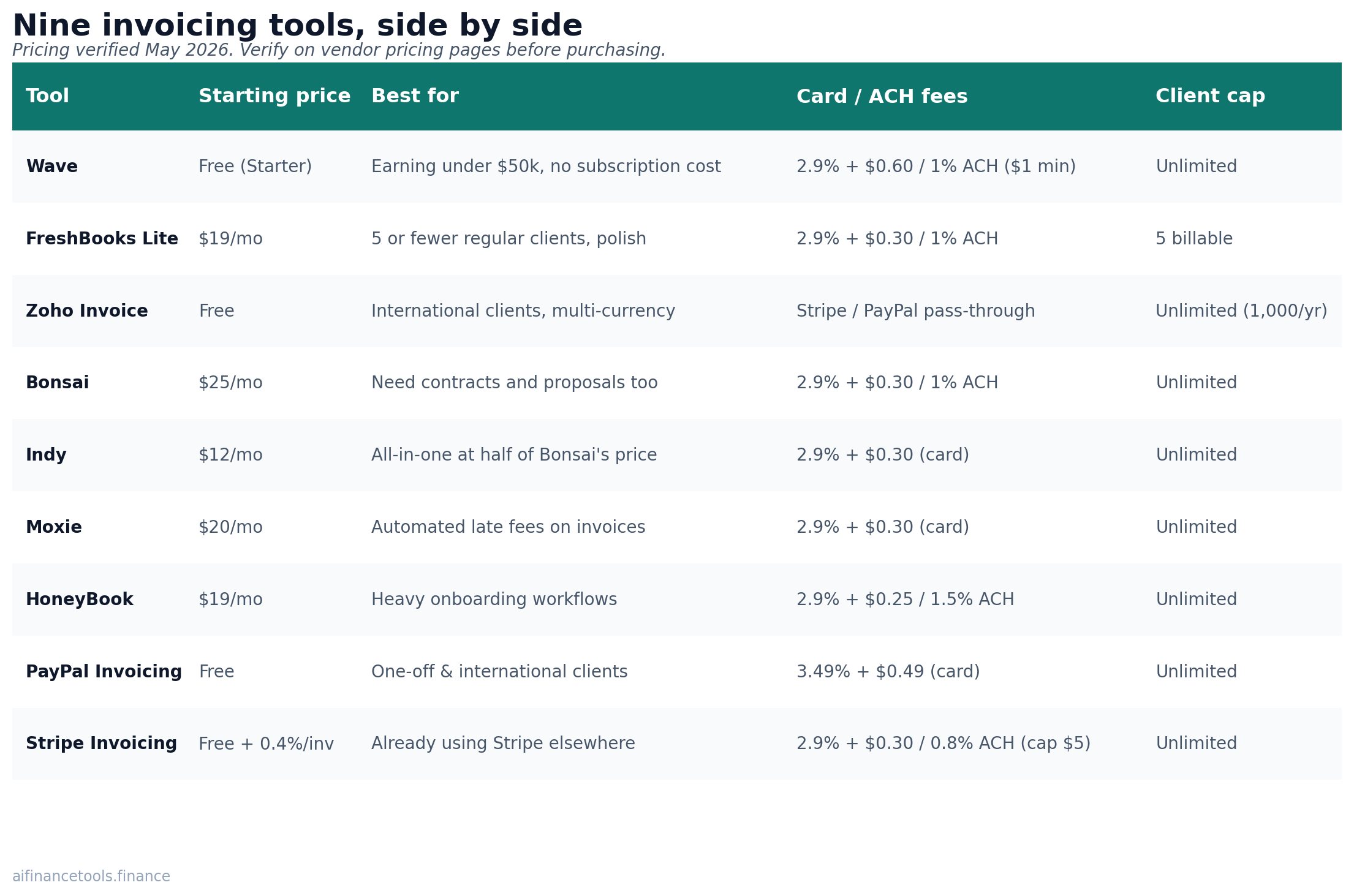Select the 'Bonsai' tool name
The image size is (1354, 896).
[57, 383]
